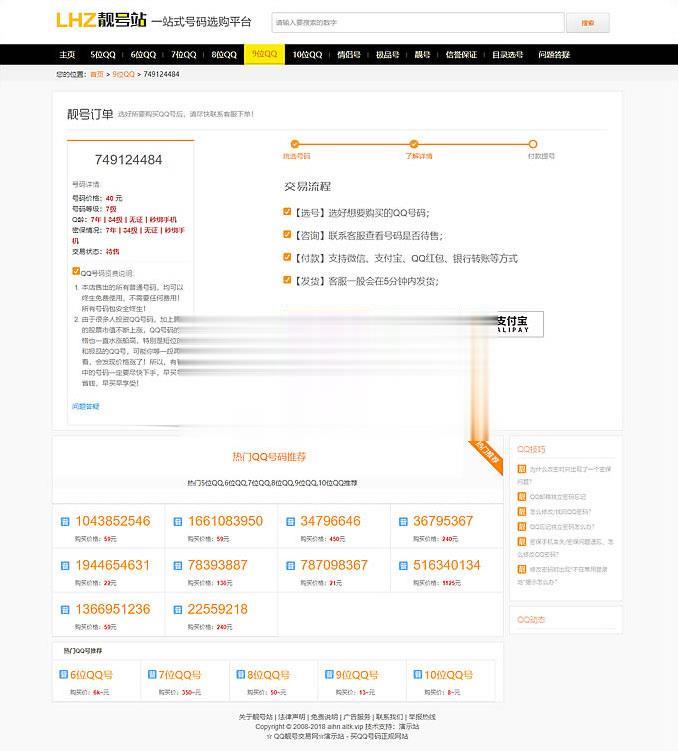Click the 联系我们 footer link
Screen dimensions: 678x751
389,717
